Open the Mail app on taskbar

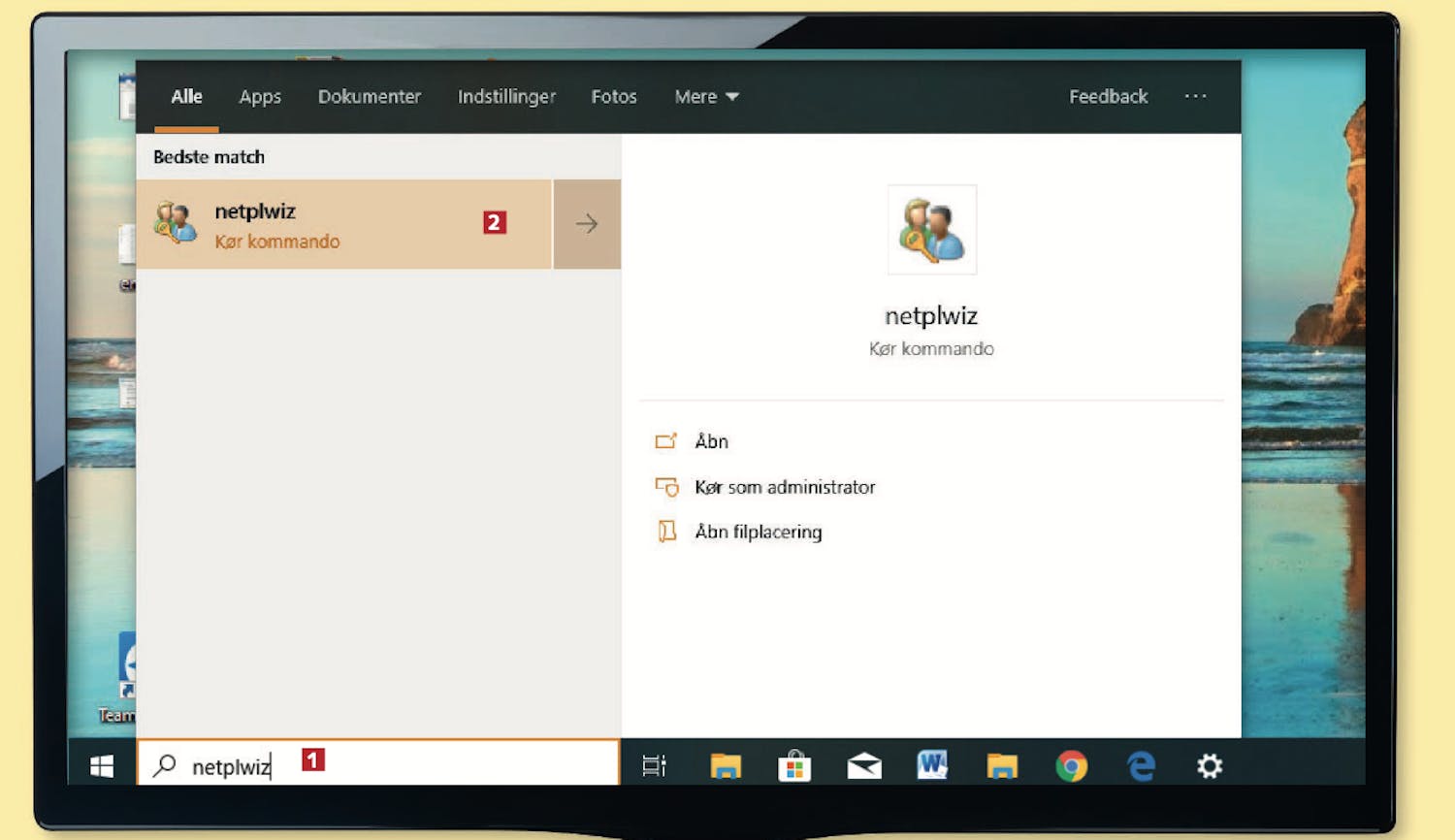coord(863,767)
